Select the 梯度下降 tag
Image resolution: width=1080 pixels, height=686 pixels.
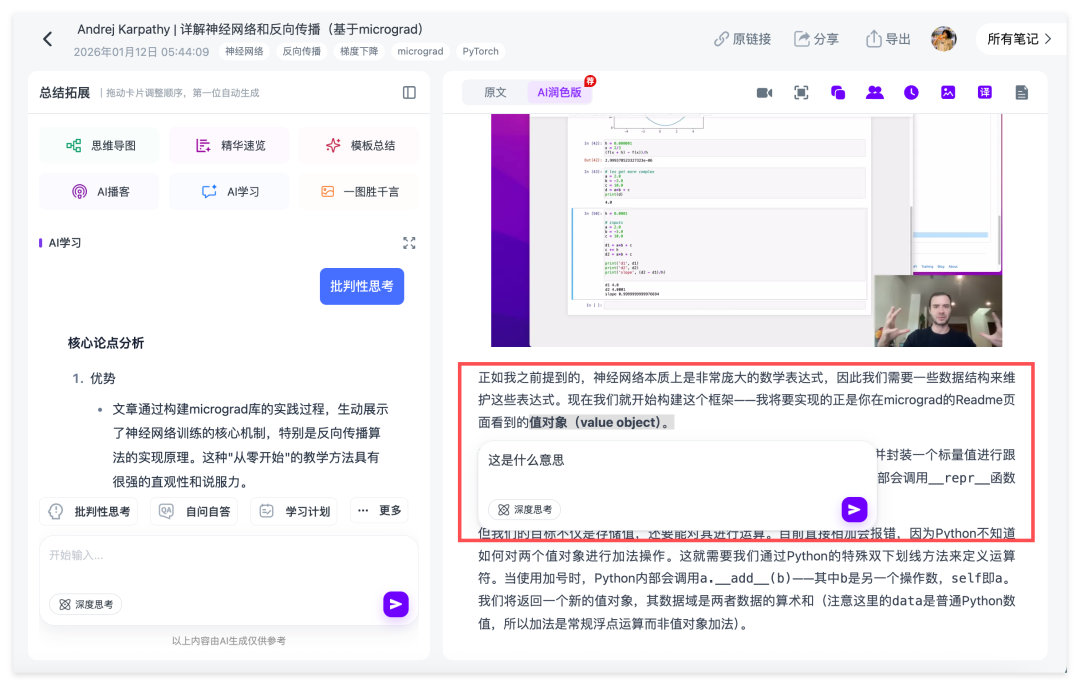point(359,52)
